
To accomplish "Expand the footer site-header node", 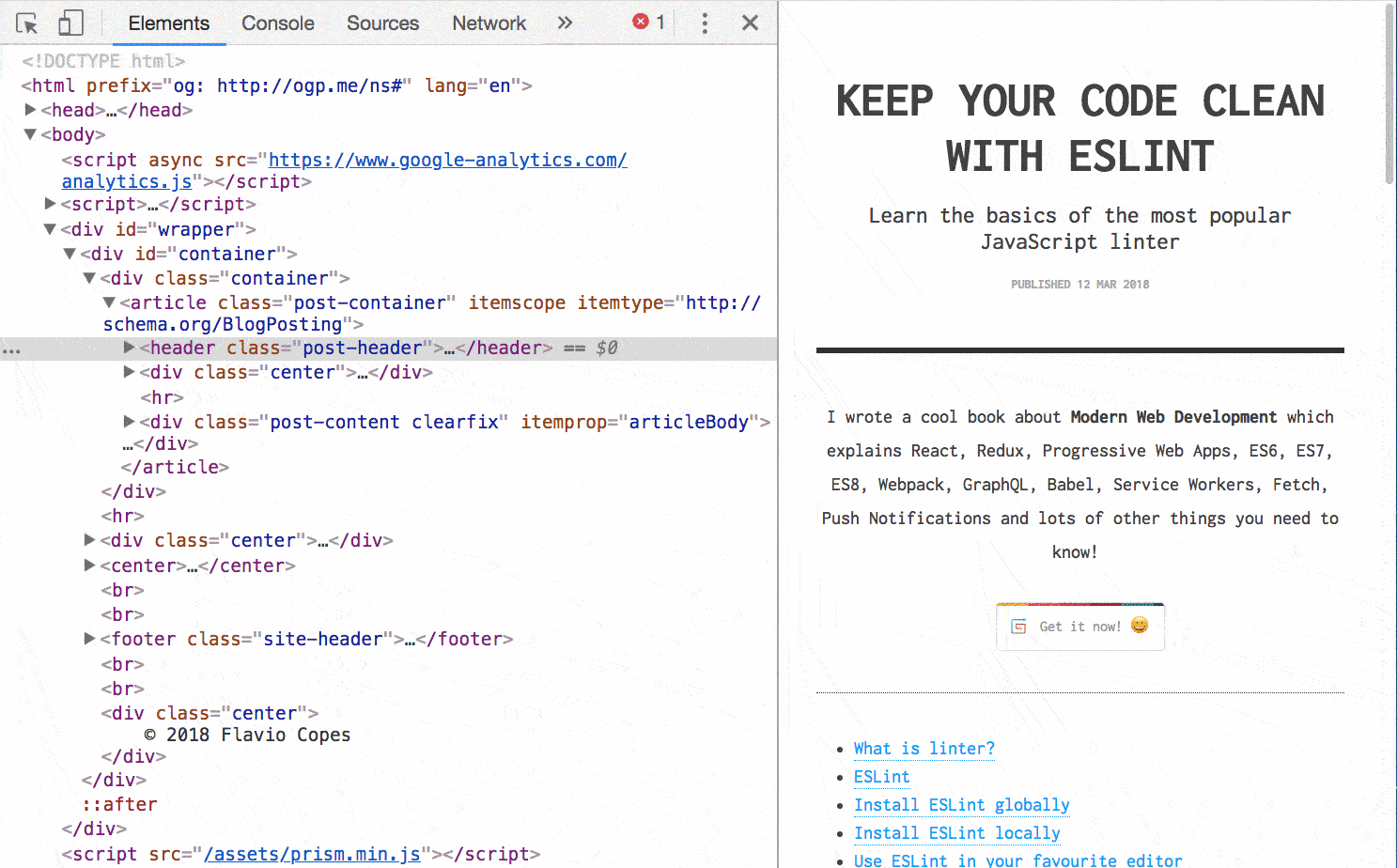I will tap(90, 639).
